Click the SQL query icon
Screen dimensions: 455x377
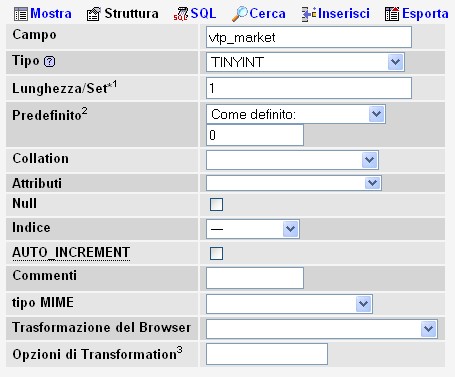pos(181,14)
